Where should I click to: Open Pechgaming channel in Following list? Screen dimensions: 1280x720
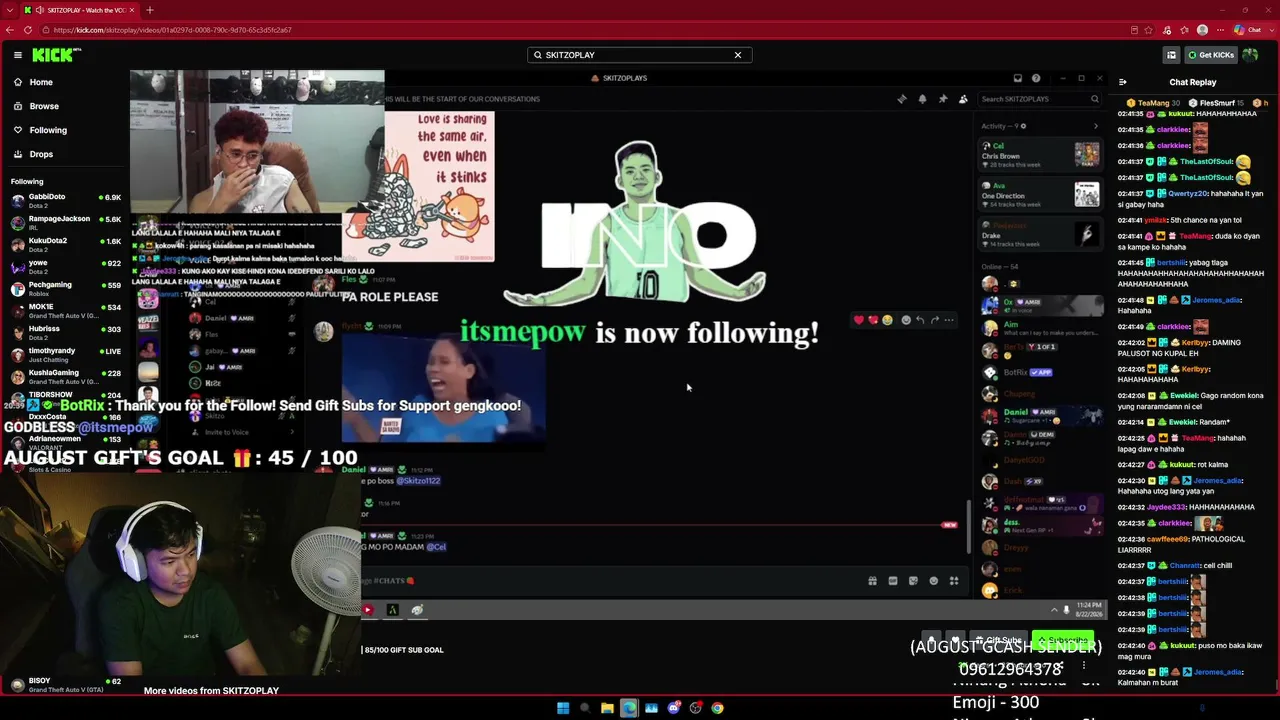tap(65, 288)
